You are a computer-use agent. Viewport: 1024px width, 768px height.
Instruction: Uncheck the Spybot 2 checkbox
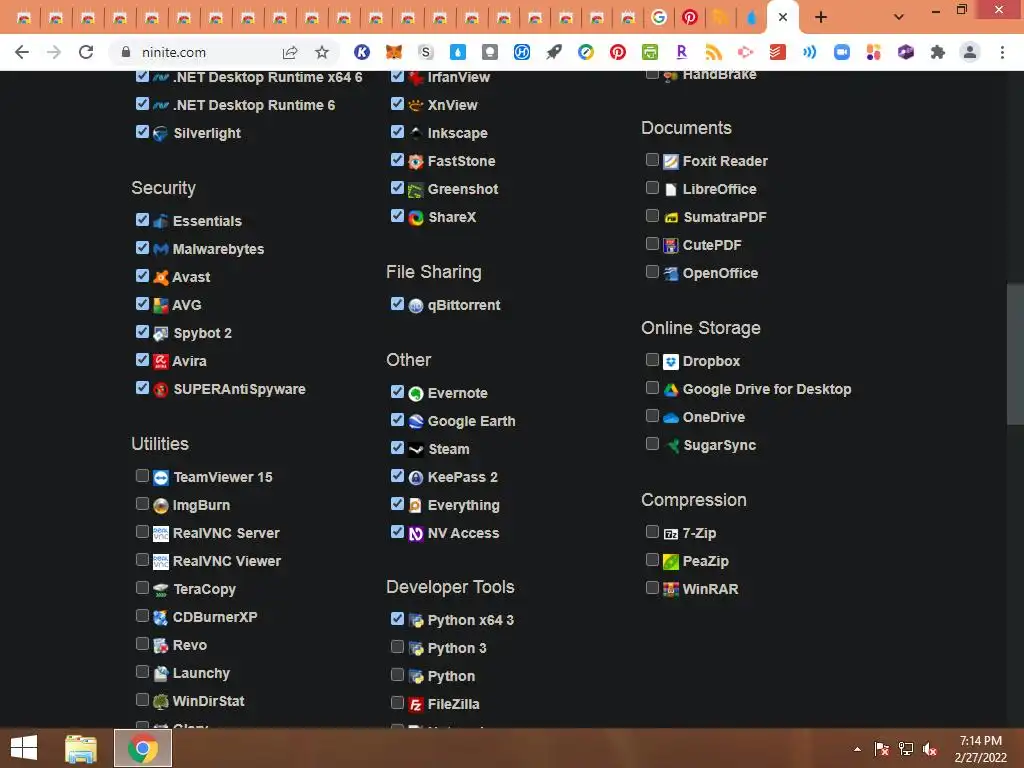coord(142,332)
